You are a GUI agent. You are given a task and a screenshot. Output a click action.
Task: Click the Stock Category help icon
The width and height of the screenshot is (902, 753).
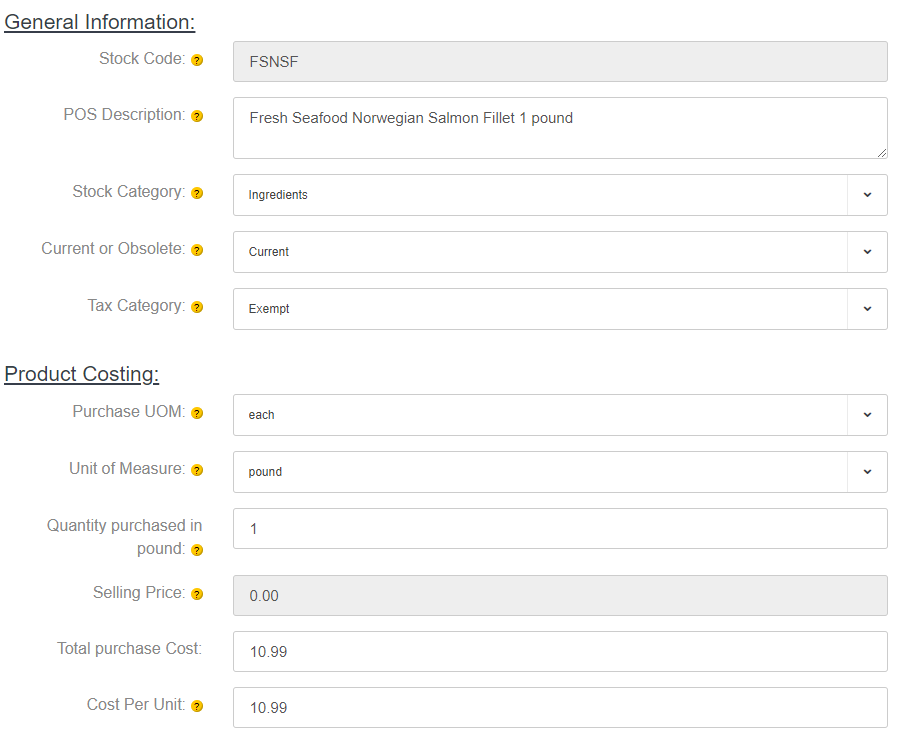point(197,193)
